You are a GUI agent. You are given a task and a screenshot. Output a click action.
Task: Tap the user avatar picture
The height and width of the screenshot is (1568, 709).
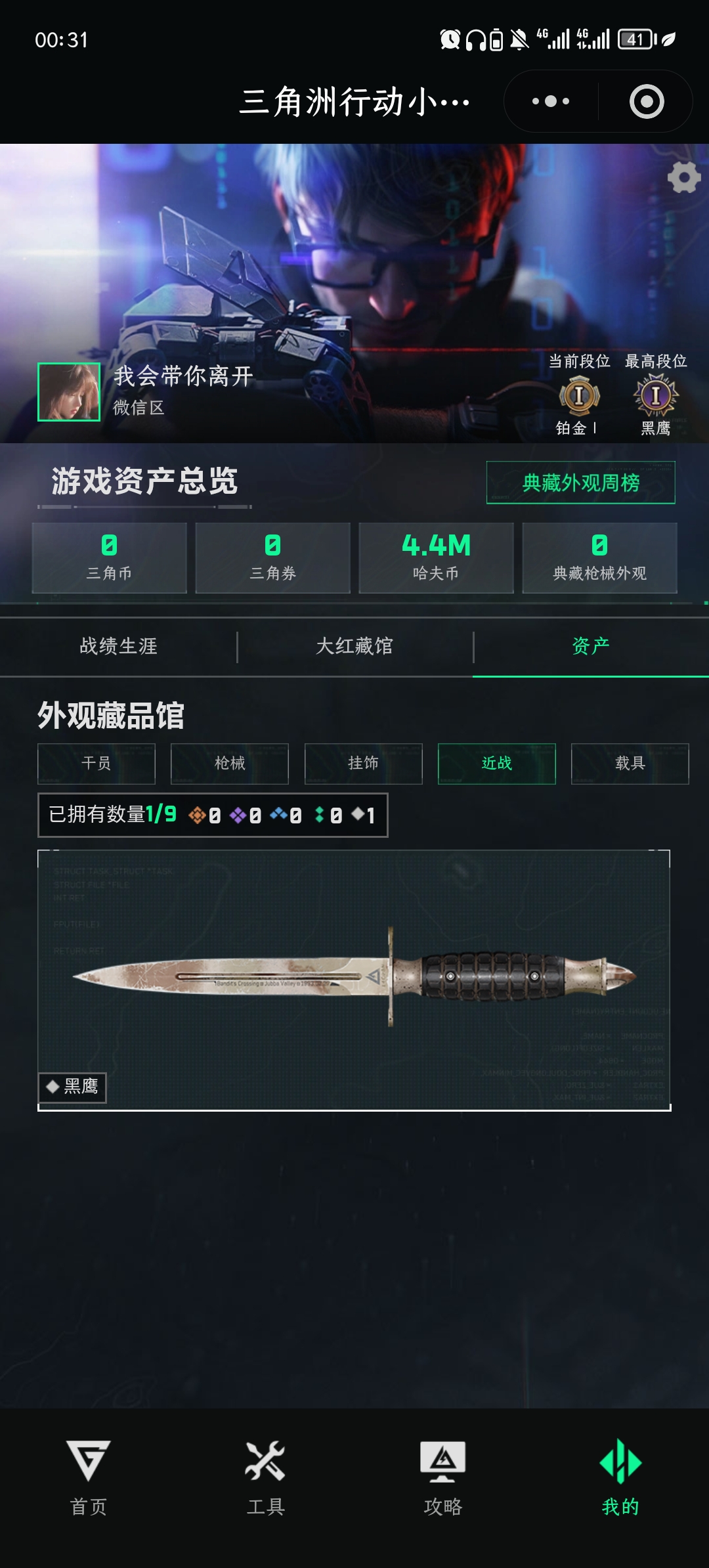tap(69, 392)
